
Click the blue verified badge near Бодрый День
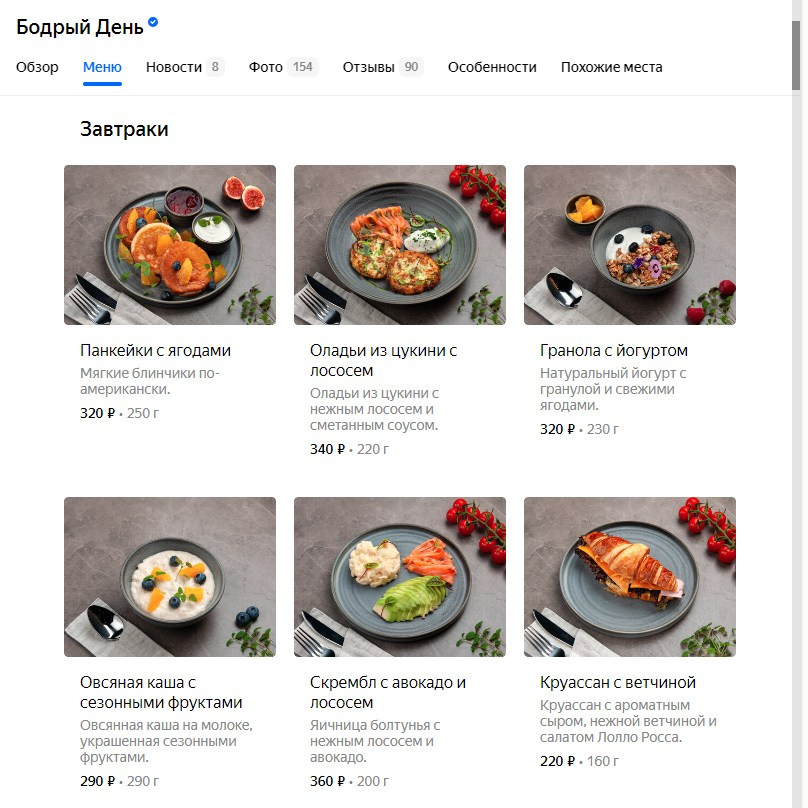pos(153,22)
